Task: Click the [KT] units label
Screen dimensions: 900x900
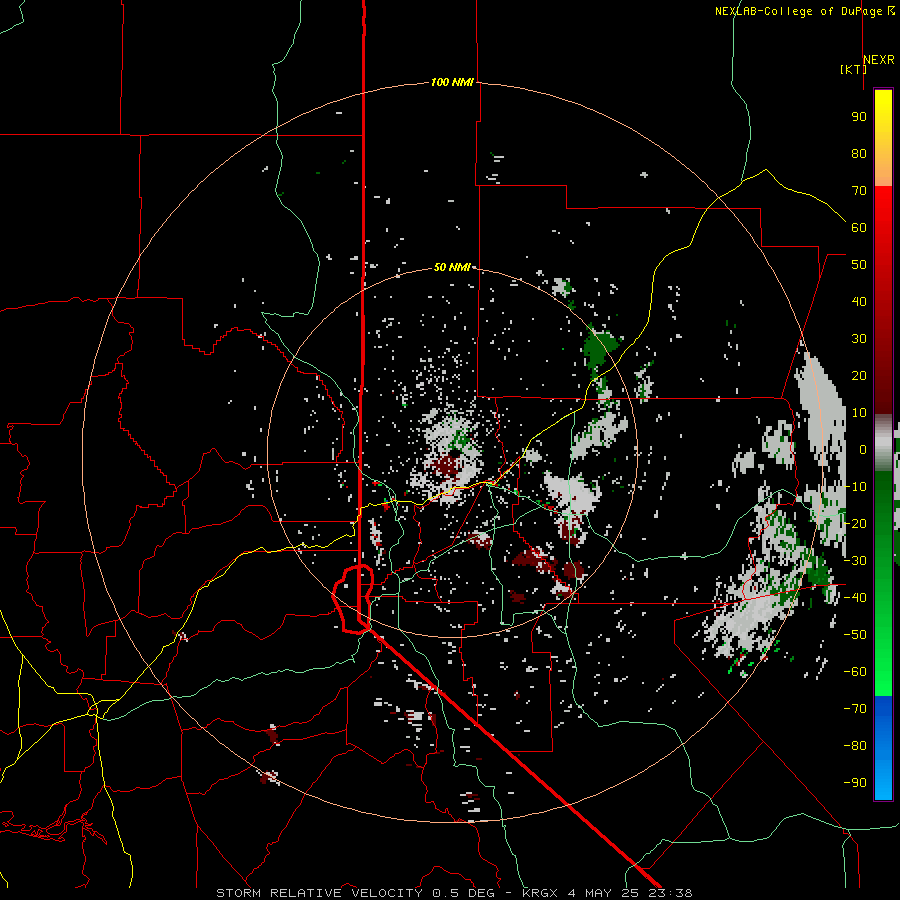Action: (x=853, y=69)
